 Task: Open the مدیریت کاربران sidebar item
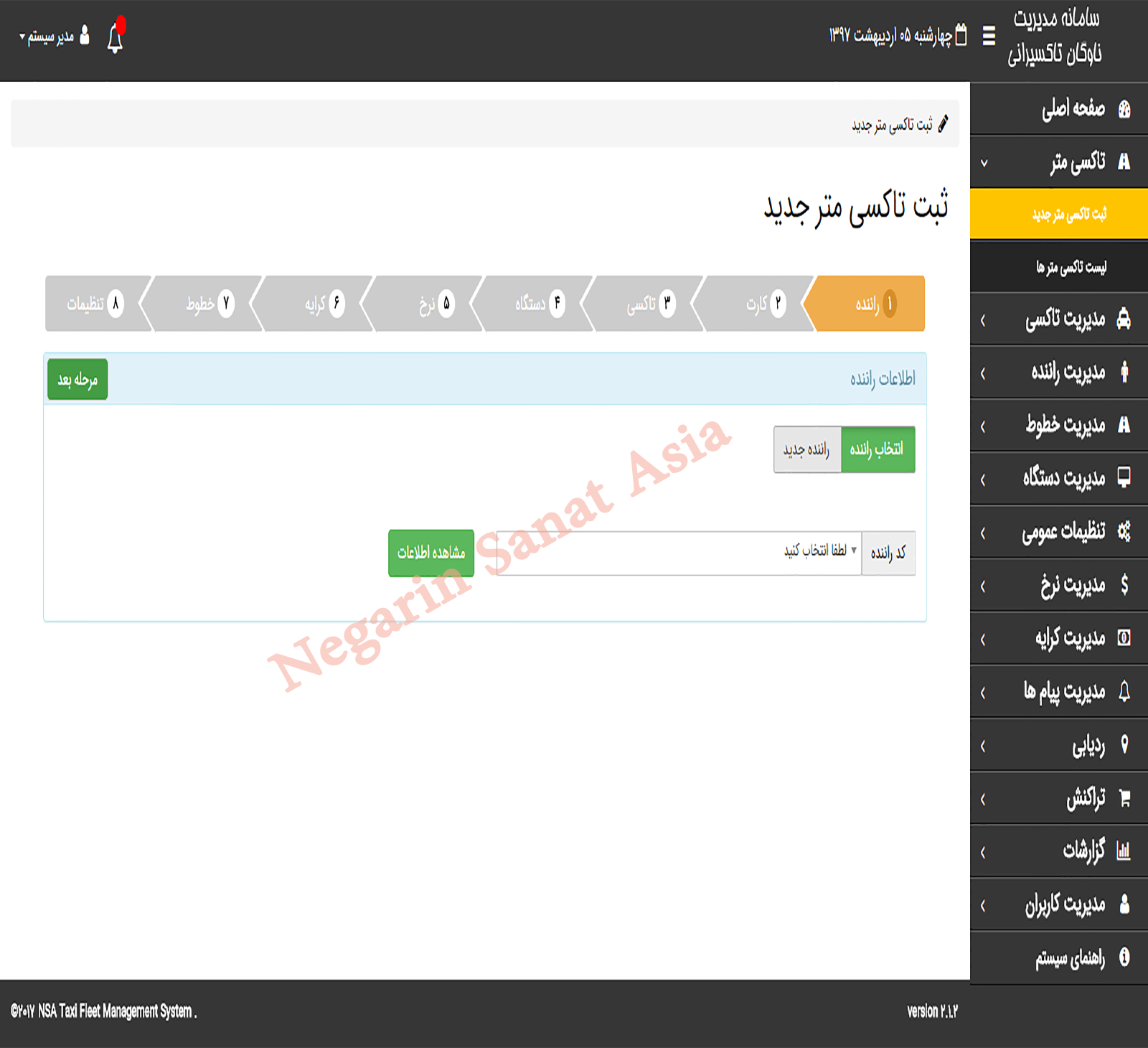1059,904
